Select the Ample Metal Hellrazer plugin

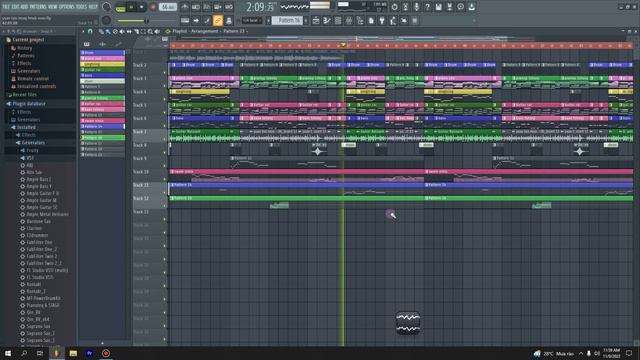click(x=47, y=214)
